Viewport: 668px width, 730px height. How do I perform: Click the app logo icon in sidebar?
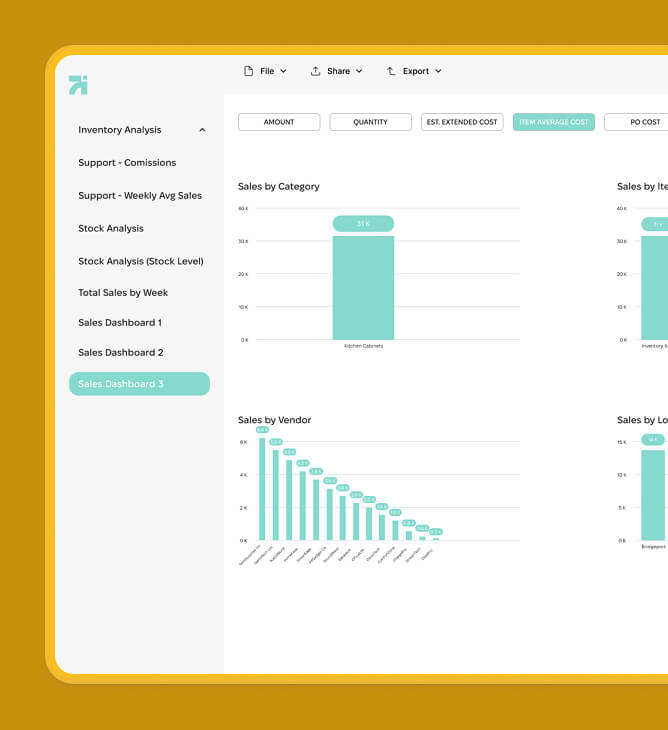pos(78,85)
